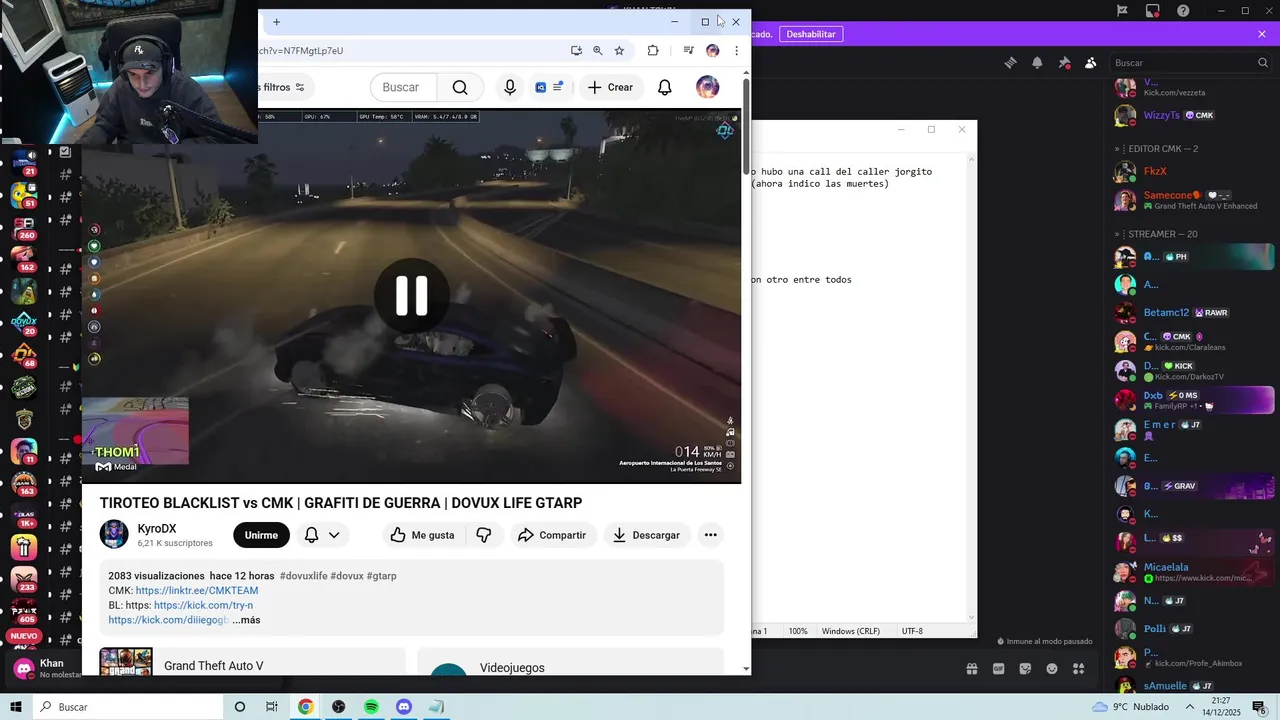
Task: Share the video via Compartir
Action: tap(552, 535)
